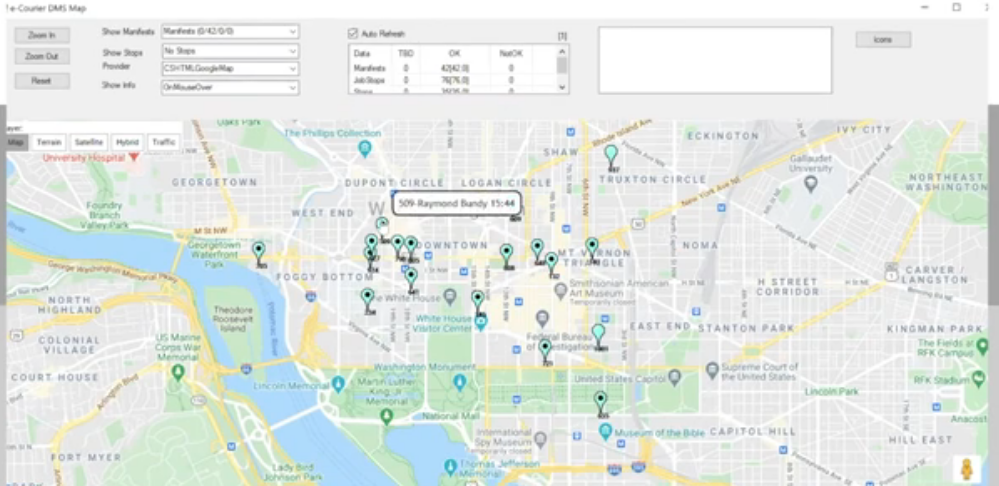999x486 pixels.
Task: Click the United States Capitol marker
Action: [x=674, y=378]
